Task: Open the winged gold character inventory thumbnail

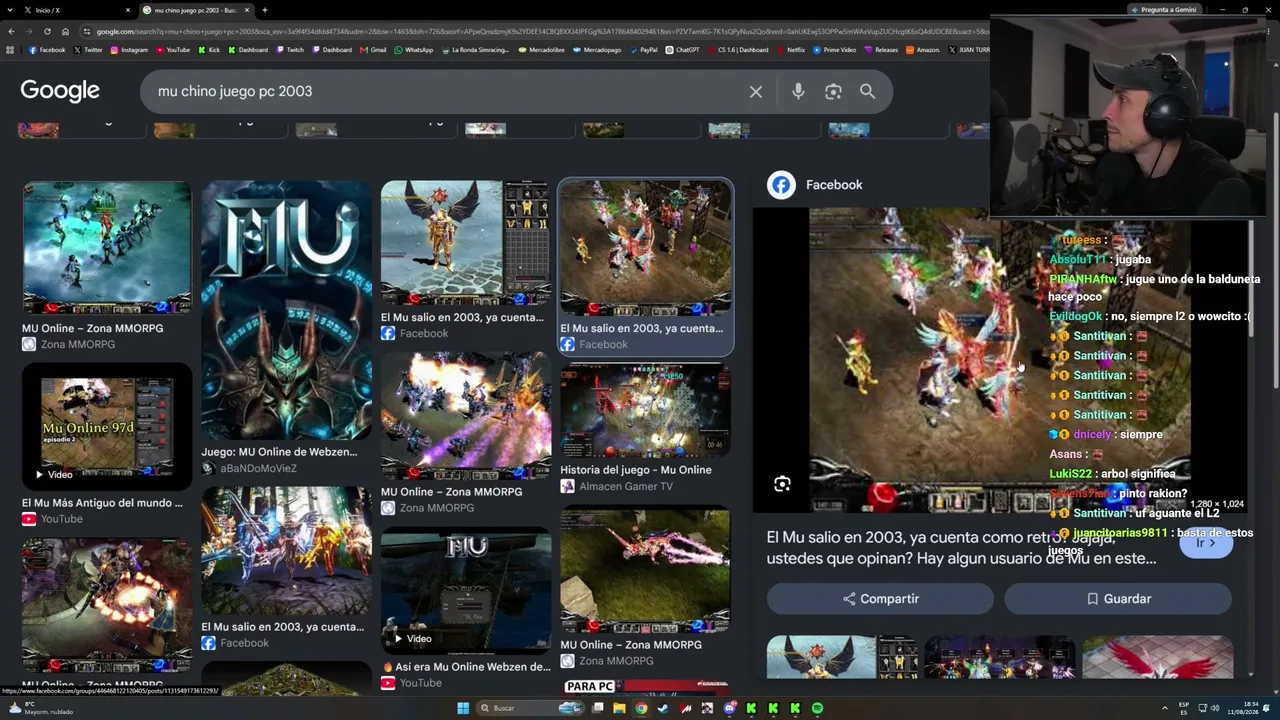Action: 466,243
